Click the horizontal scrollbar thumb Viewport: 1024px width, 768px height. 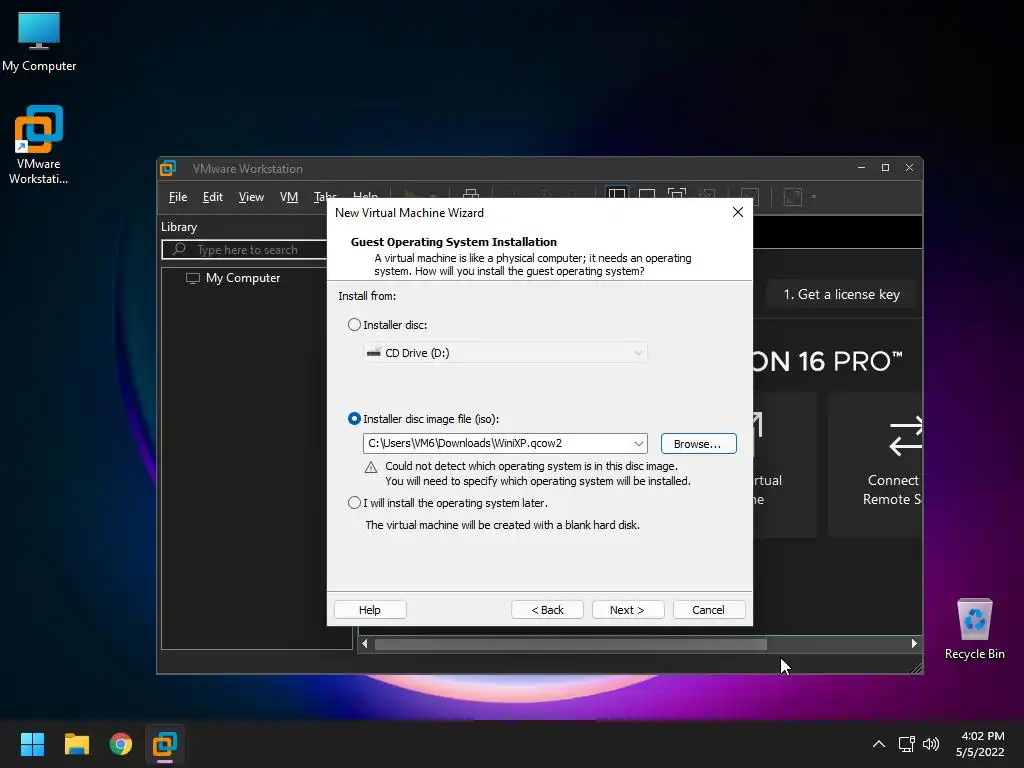coord(570,644)
